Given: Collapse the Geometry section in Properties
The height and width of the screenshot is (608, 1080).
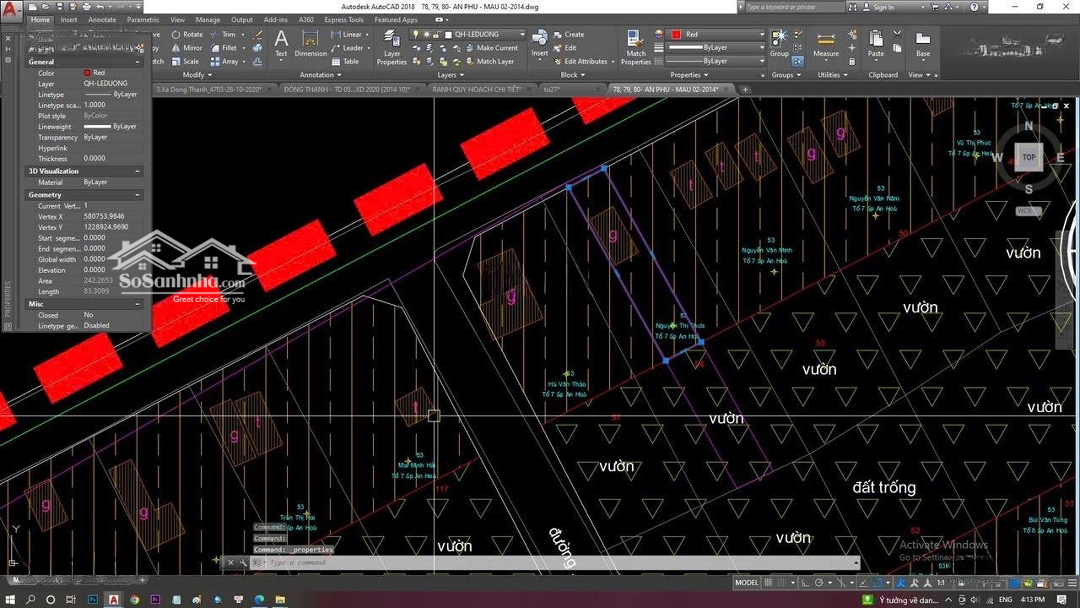Looking at the screenshot, I should point(138,195).
